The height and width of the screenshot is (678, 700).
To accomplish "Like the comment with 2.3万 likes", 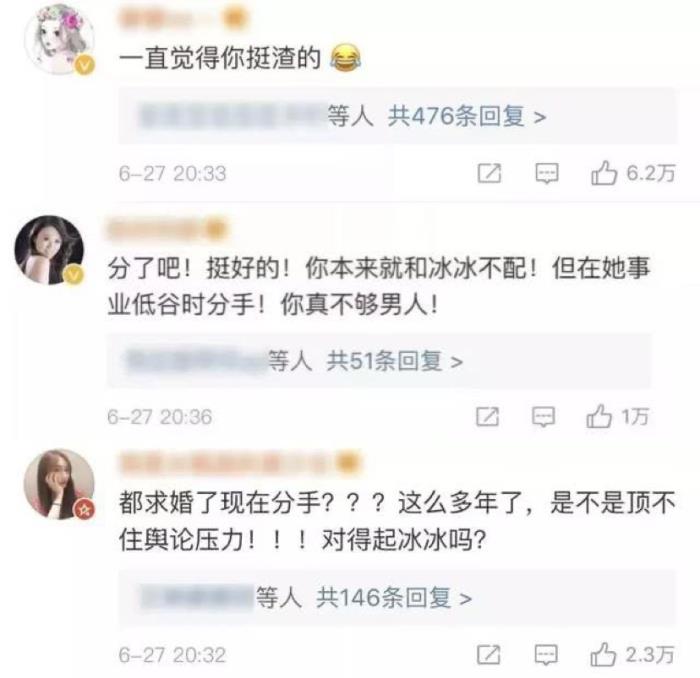I will (604, 655).
